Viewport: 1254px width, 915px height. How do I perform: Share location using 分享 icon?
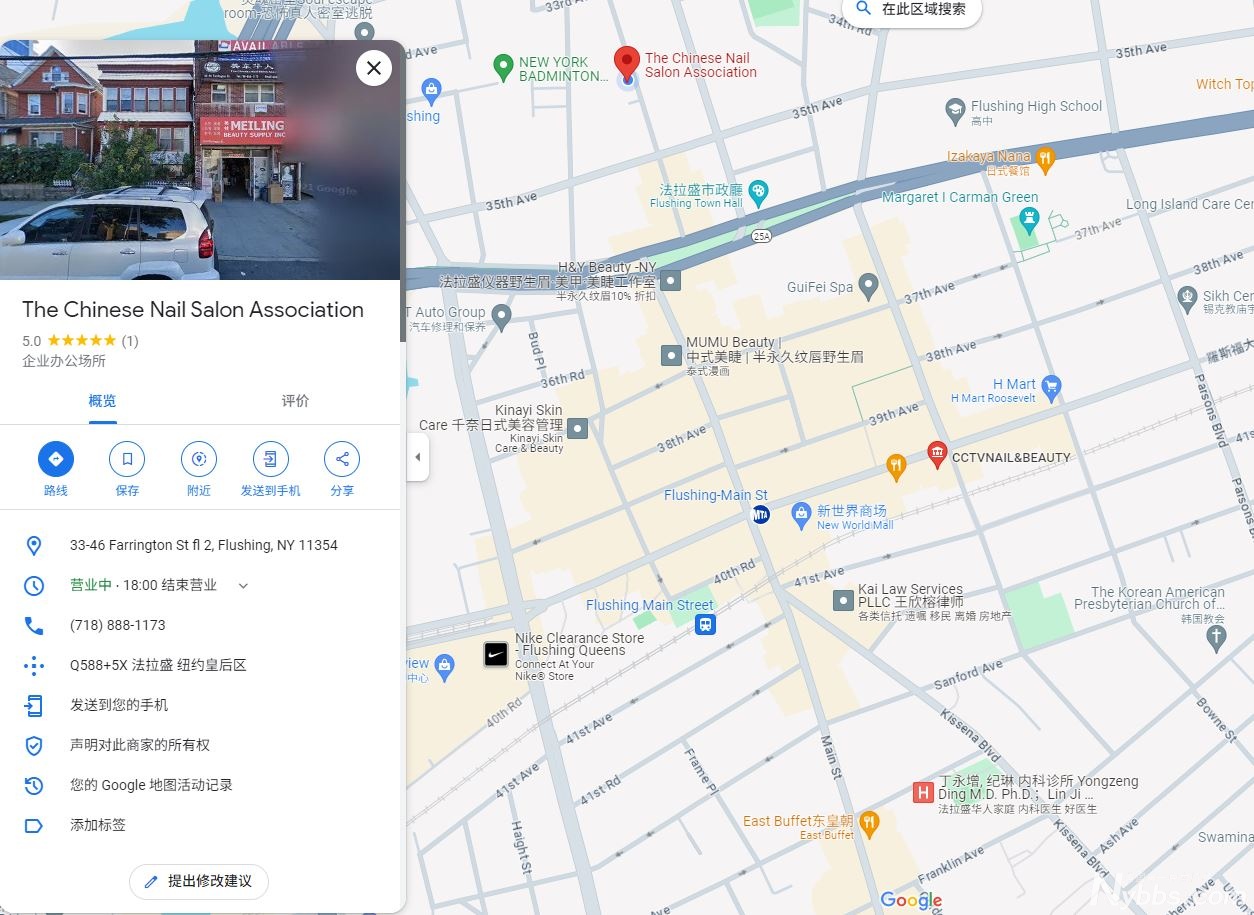pyautogui.click(x=342, y=459)
